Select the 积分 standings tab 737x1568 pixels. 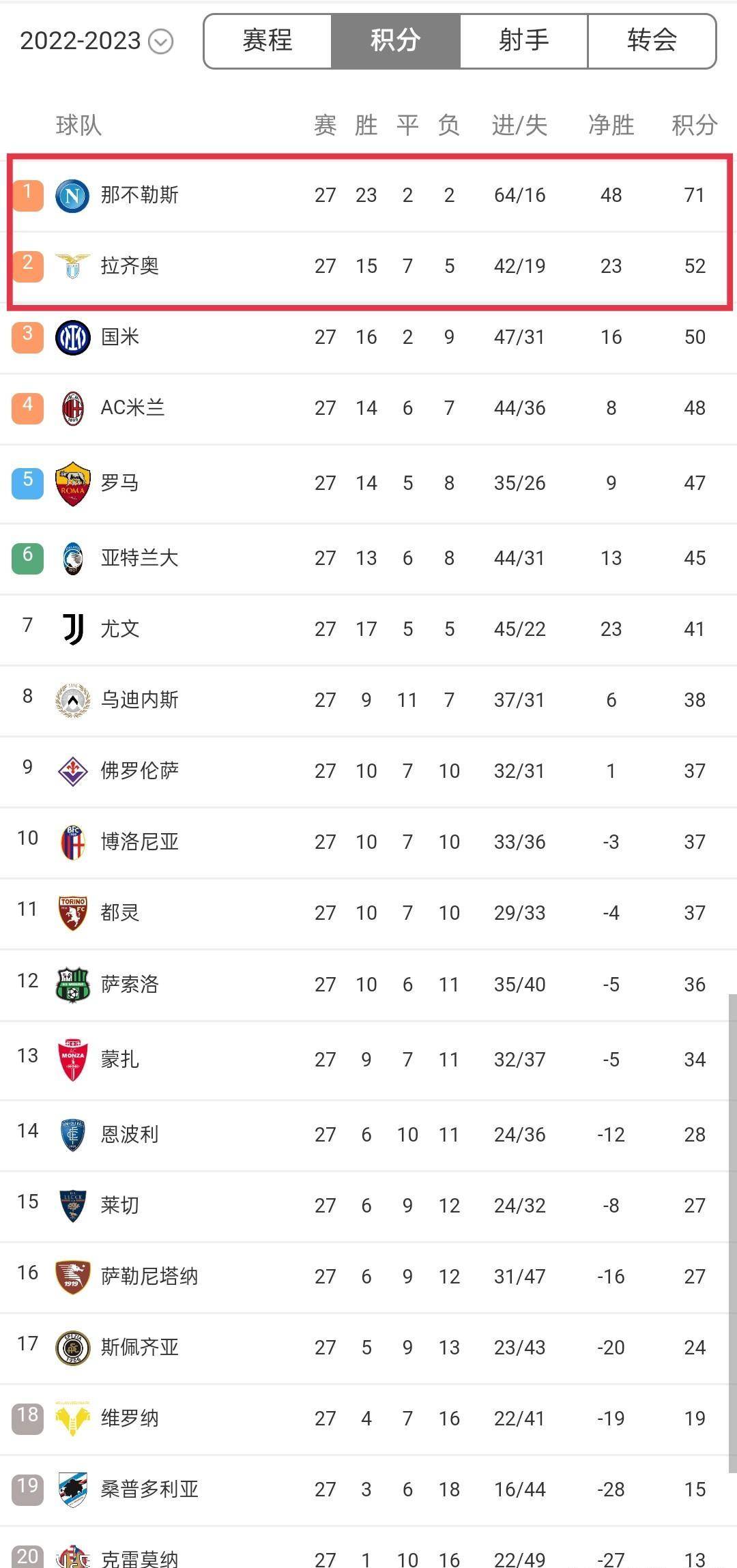(x=396, y=41)
